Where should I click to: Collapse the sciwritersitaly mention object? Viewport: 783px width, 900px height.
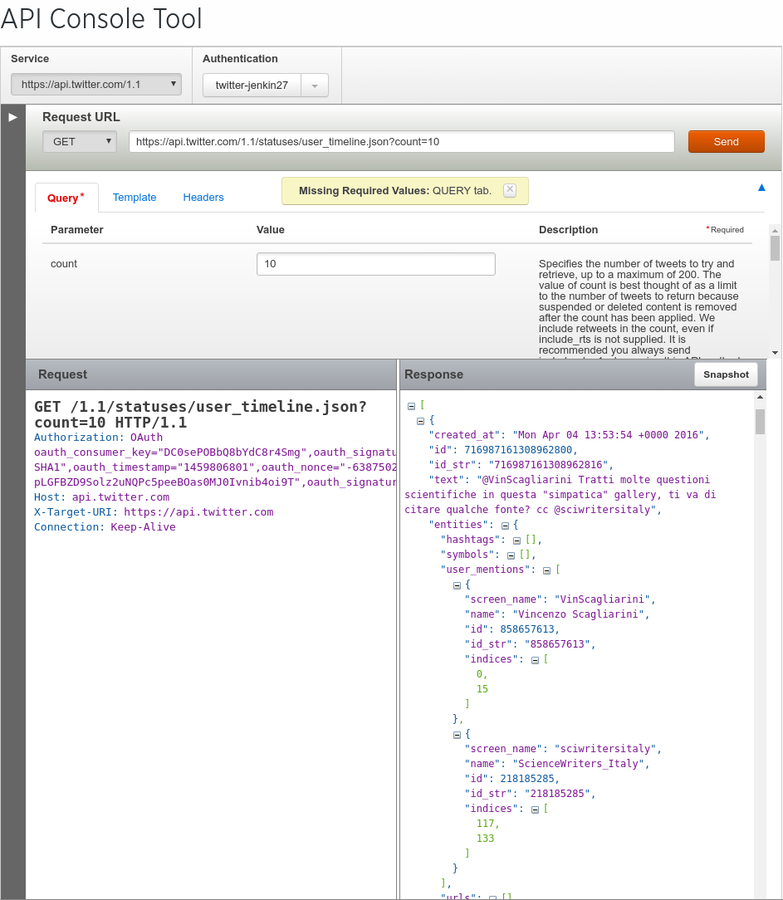(457, 735)
